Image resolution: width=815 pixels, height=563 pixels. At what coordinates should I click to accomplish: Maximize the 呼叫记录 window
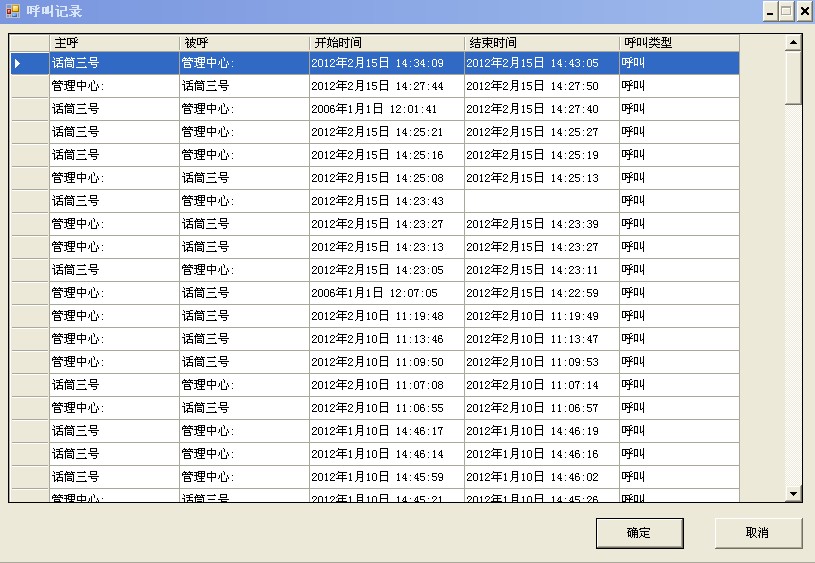point(786,12)
